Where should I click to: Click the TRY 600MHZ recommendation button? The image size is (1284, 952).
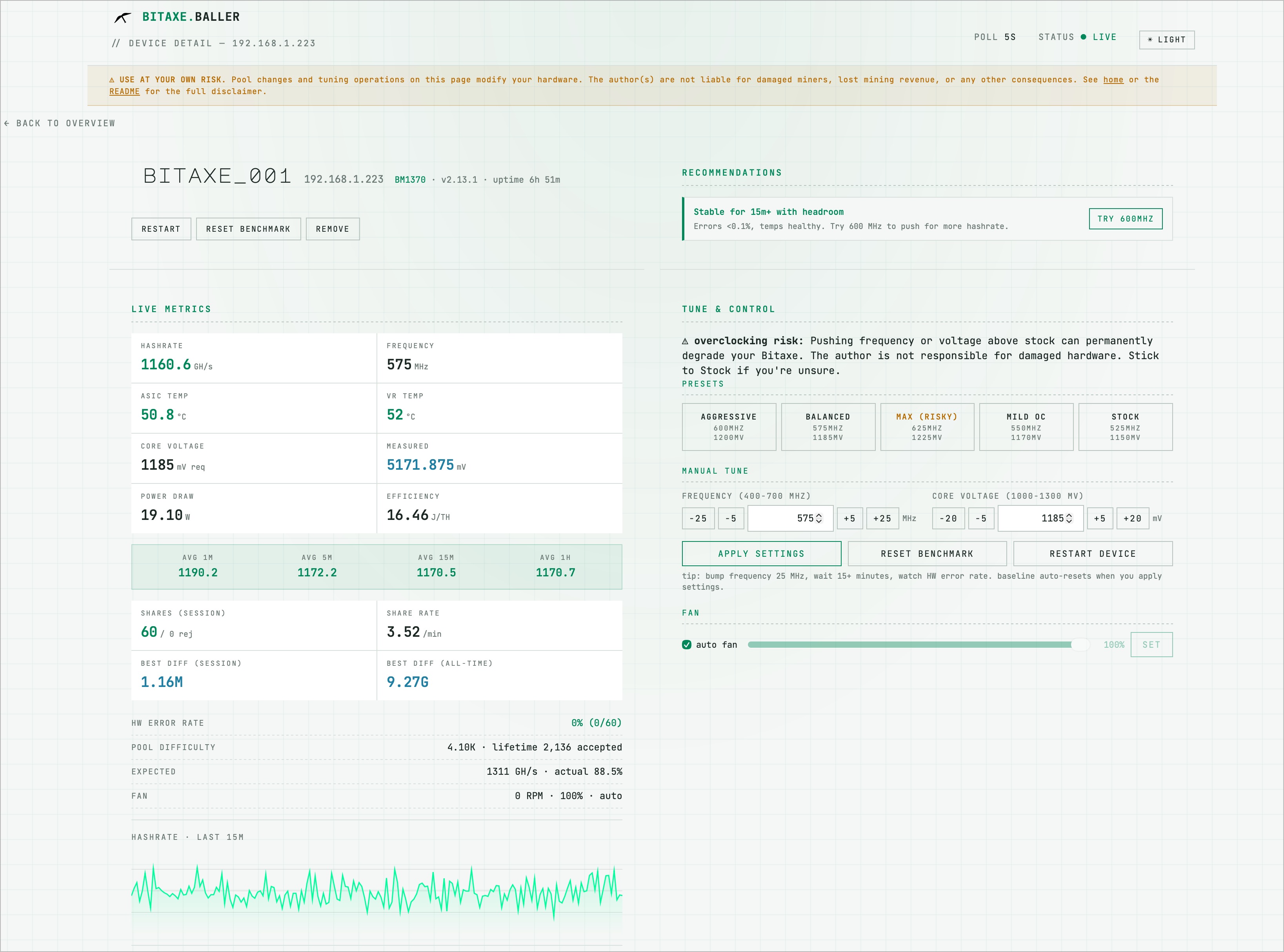point(1125,219)
